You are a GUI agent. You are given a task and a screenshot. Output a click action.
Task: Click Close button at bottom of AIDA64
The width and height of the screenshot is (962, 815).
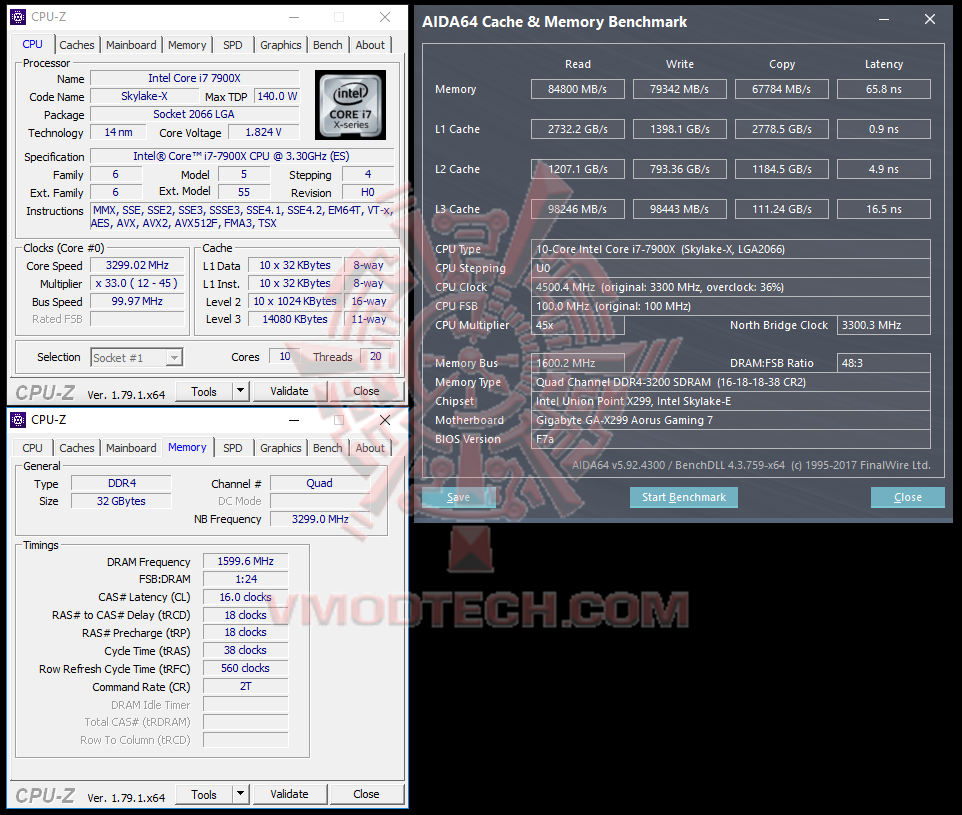pyautogui.click(x=908, y=497)
